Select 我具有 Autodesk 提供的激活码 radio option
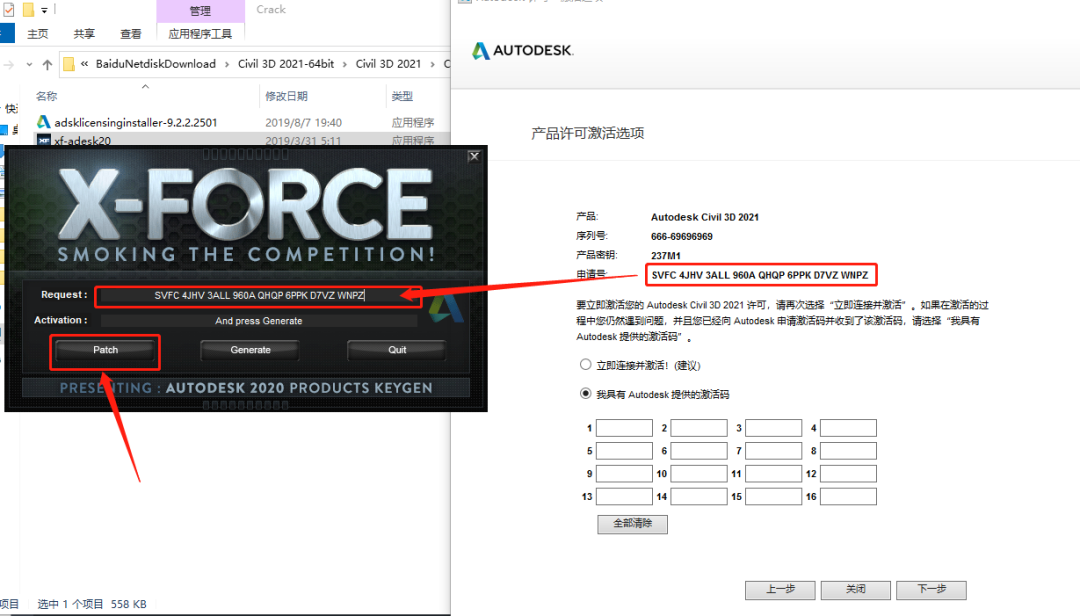 click(585, 393)
